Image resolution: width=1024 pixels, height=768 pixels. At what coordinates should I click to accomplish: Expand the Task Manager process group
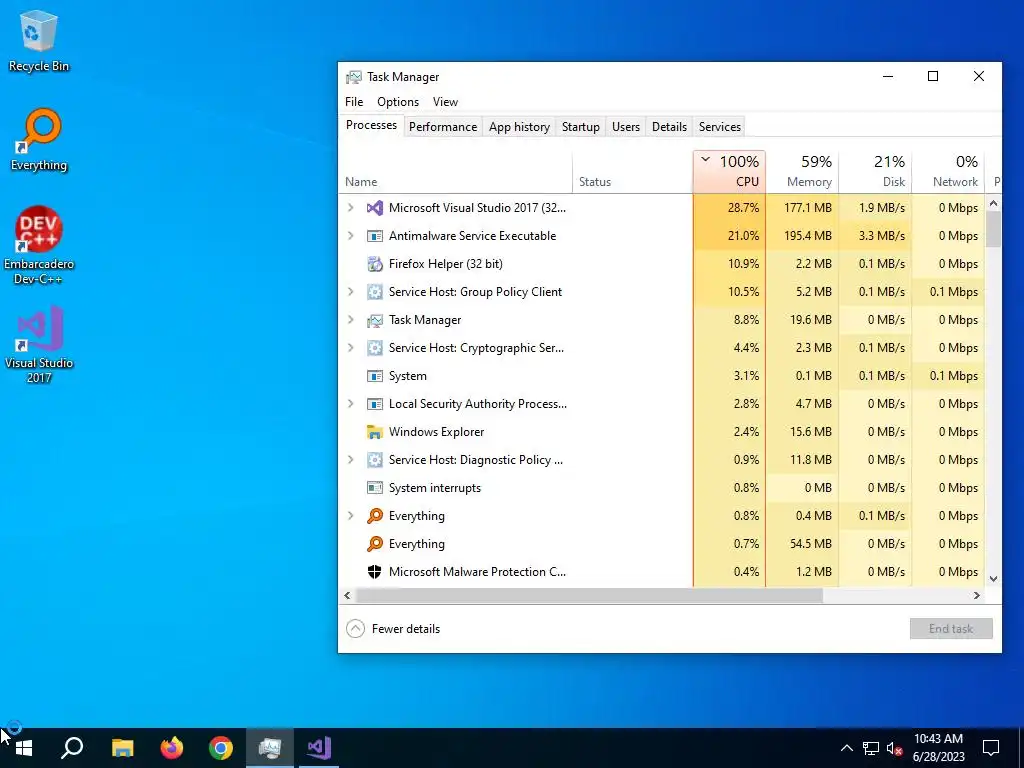[351, 320]
